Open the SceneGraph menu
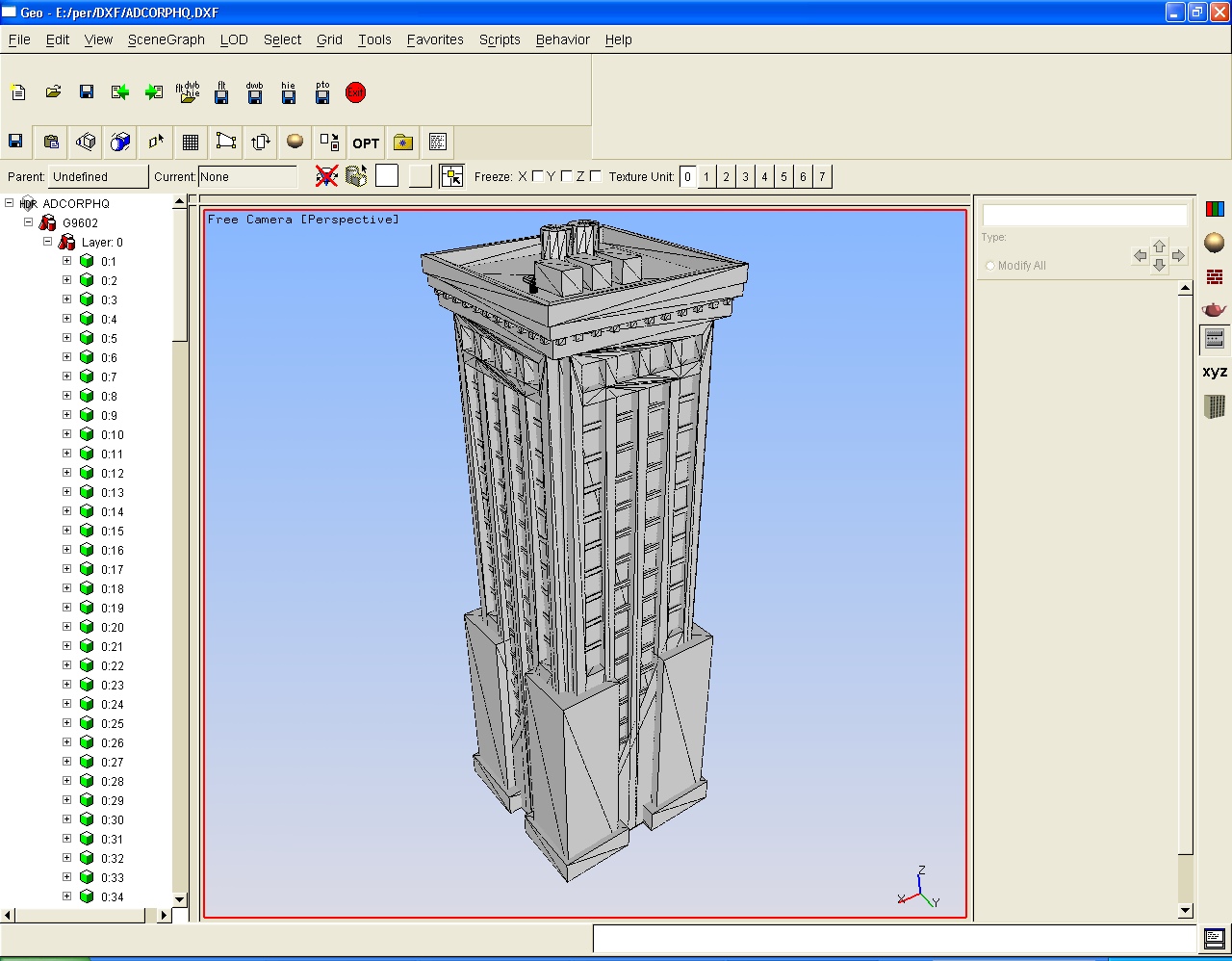The width and height of the screenshot is (1232, 961). [166, 39]
